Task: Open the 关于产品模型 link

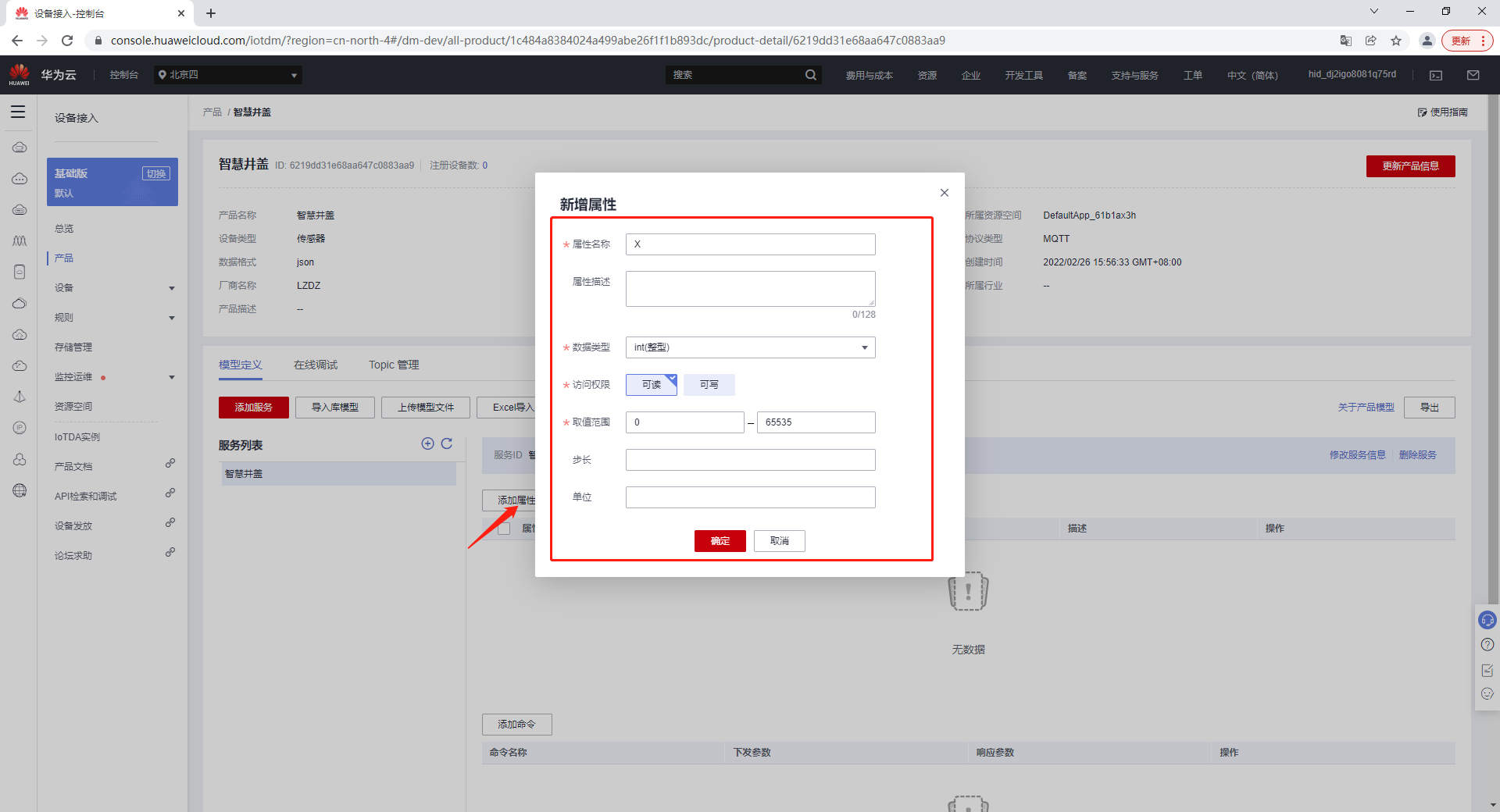Action: 1366,408
